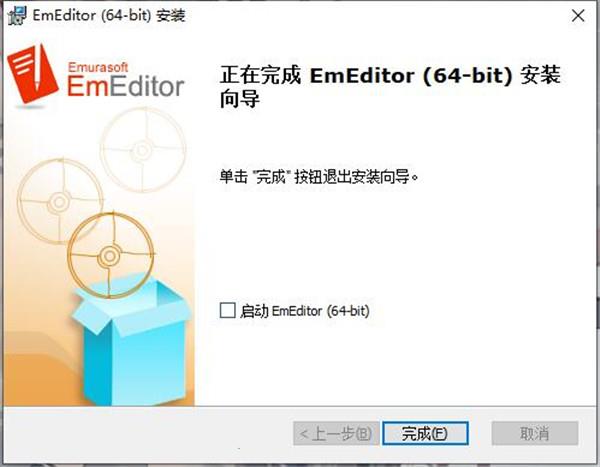Click the red Emurasoft brand text
Screen dimensions: 600x467
[x=98, y=67]
